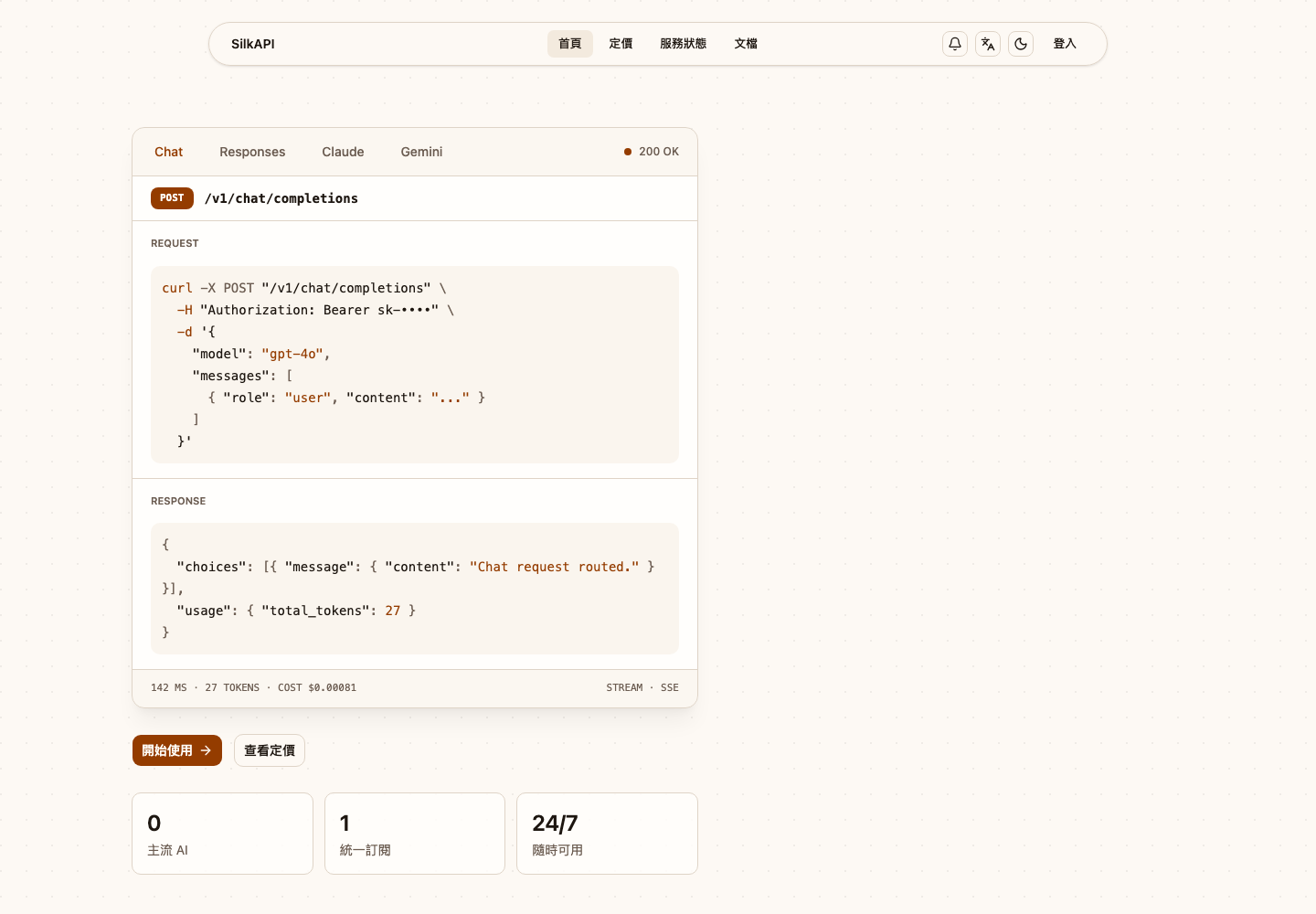
Task: Switch to the Gemini tab
Action: [x=421, y=152]
